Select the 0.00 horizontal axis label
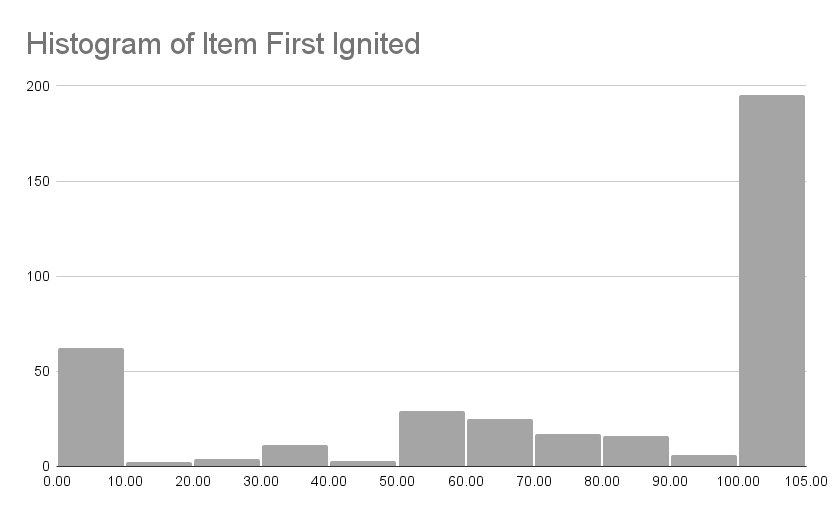This screenshot has width=832, height=515. pyautogui.click(x=57, y=482)
